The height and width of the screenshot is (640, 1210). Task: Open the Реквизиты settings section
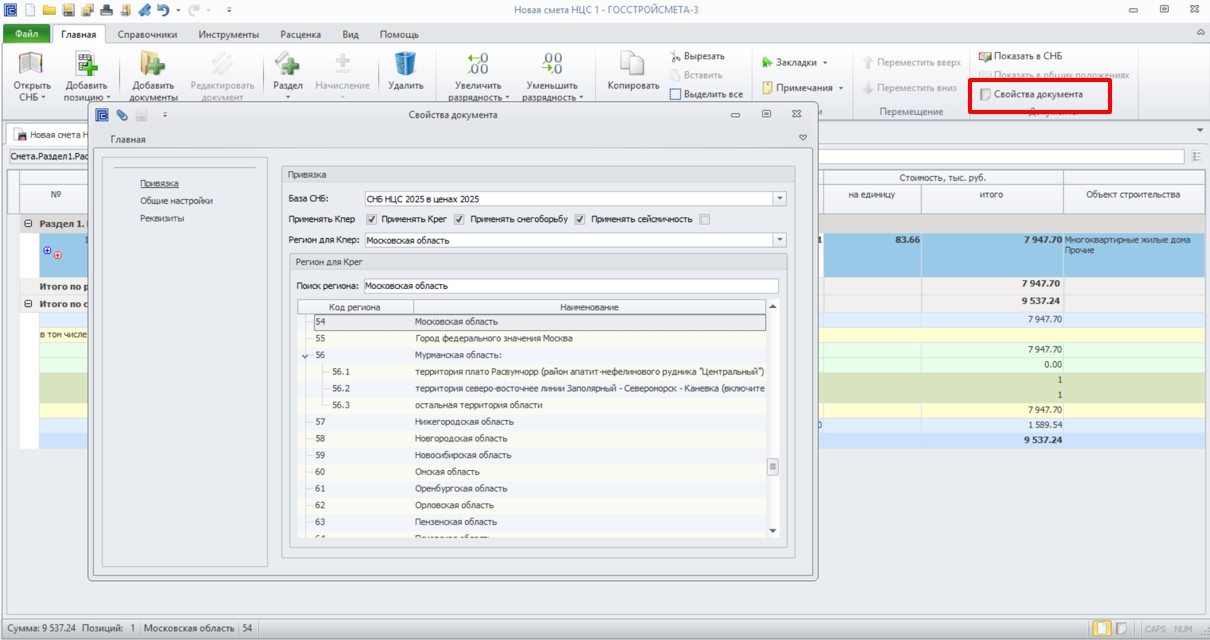162,218
